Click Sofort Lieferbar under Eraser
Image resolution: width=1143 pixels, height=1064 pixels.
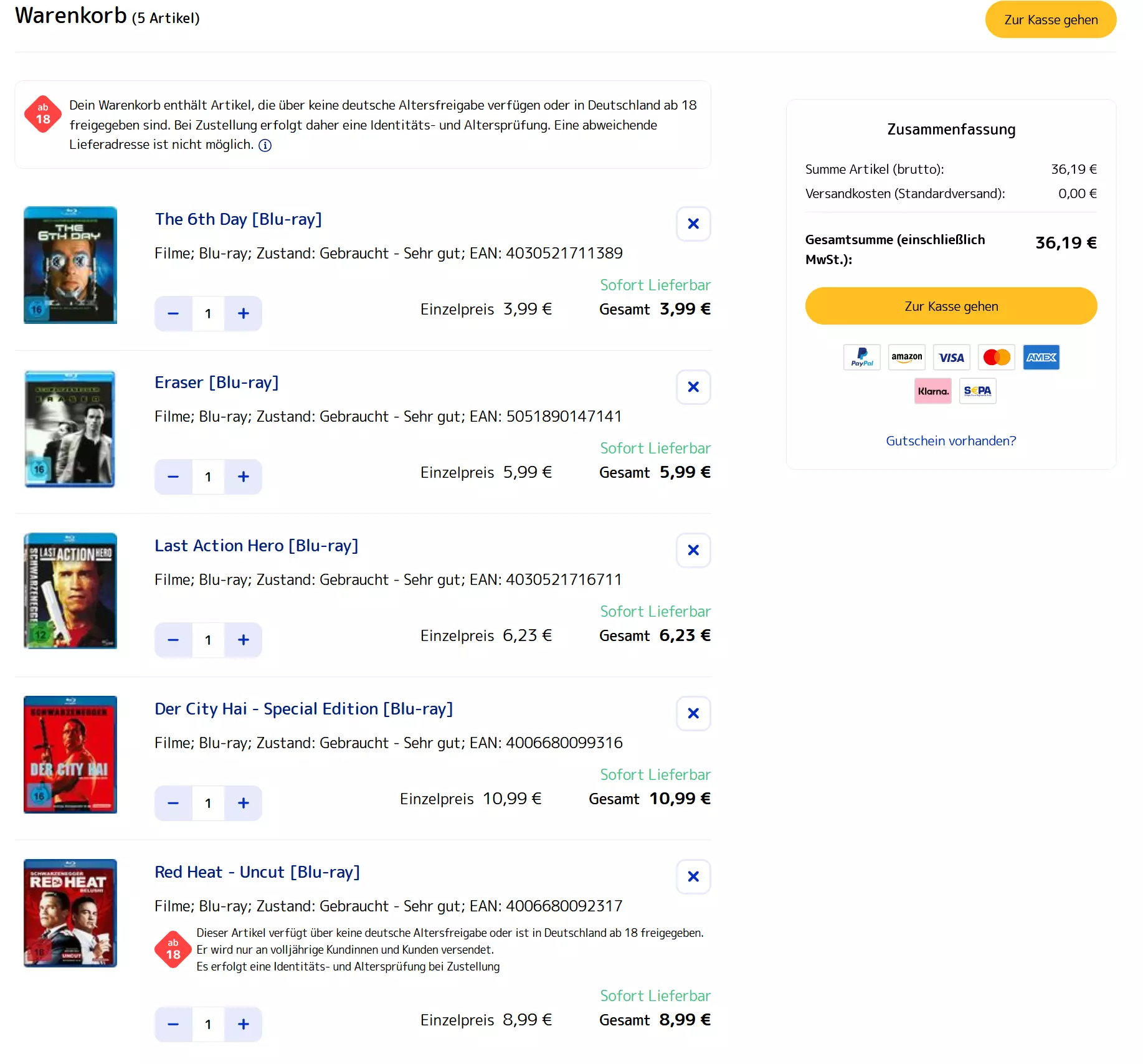point(655,449)
